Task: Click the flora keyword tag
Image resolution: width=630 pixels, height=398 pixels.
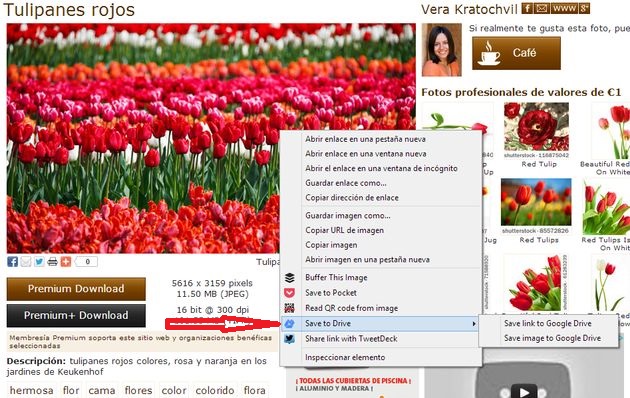Action: (255, 390)
